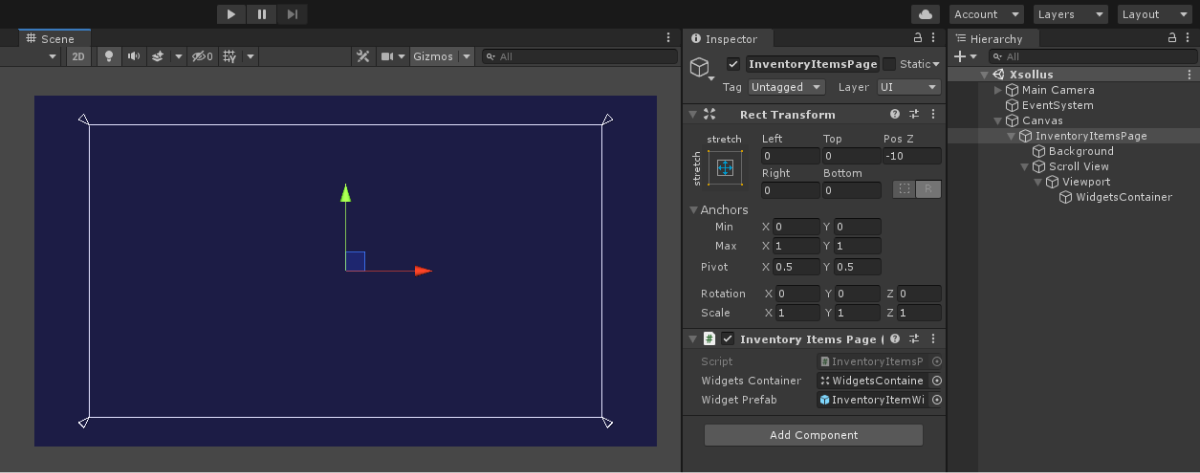Click the object picker for Widget Prefab

937,400
